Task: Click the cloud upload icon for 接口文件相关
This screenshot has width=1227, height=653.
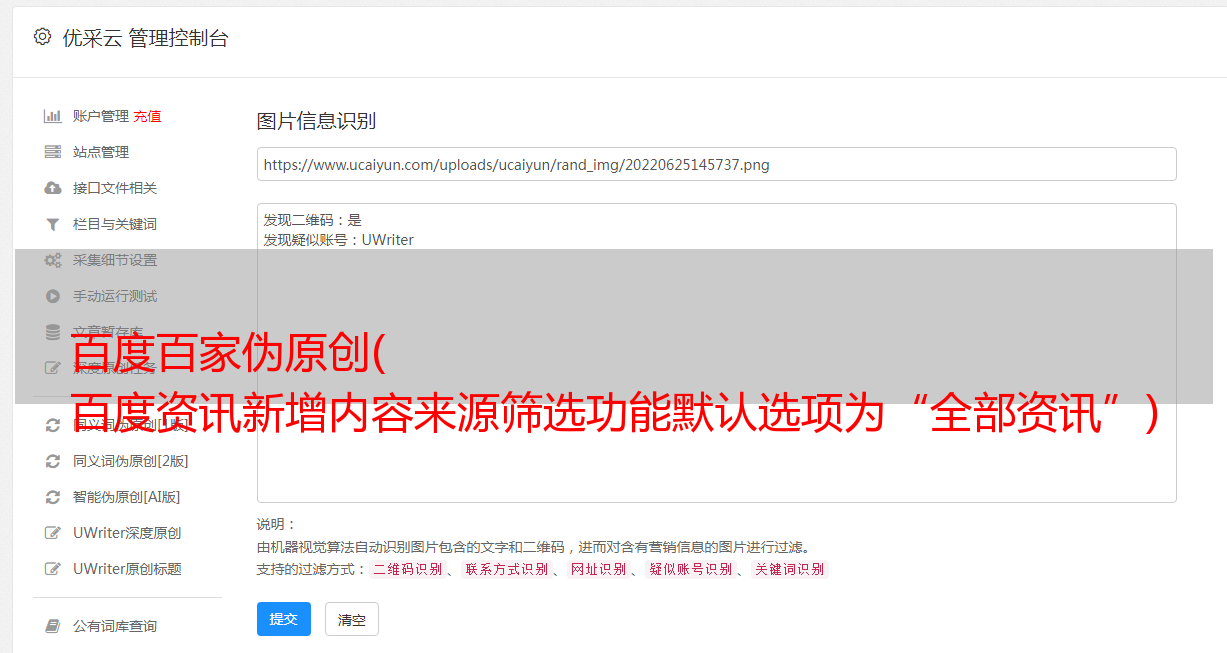Action: (53, 188)
